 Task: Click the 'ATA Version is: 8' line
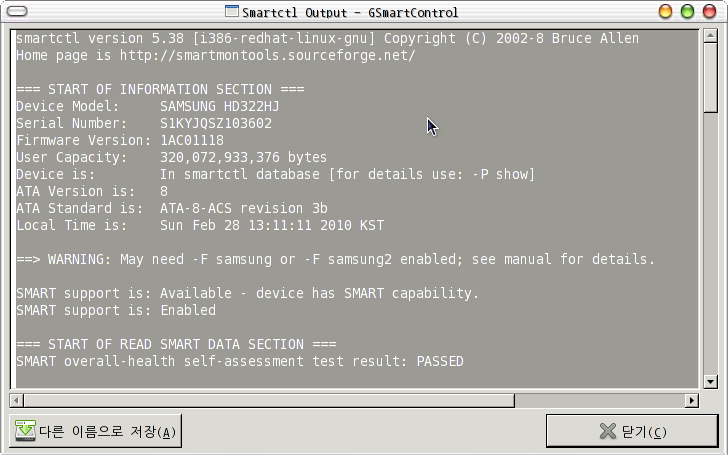coord(92,191)
